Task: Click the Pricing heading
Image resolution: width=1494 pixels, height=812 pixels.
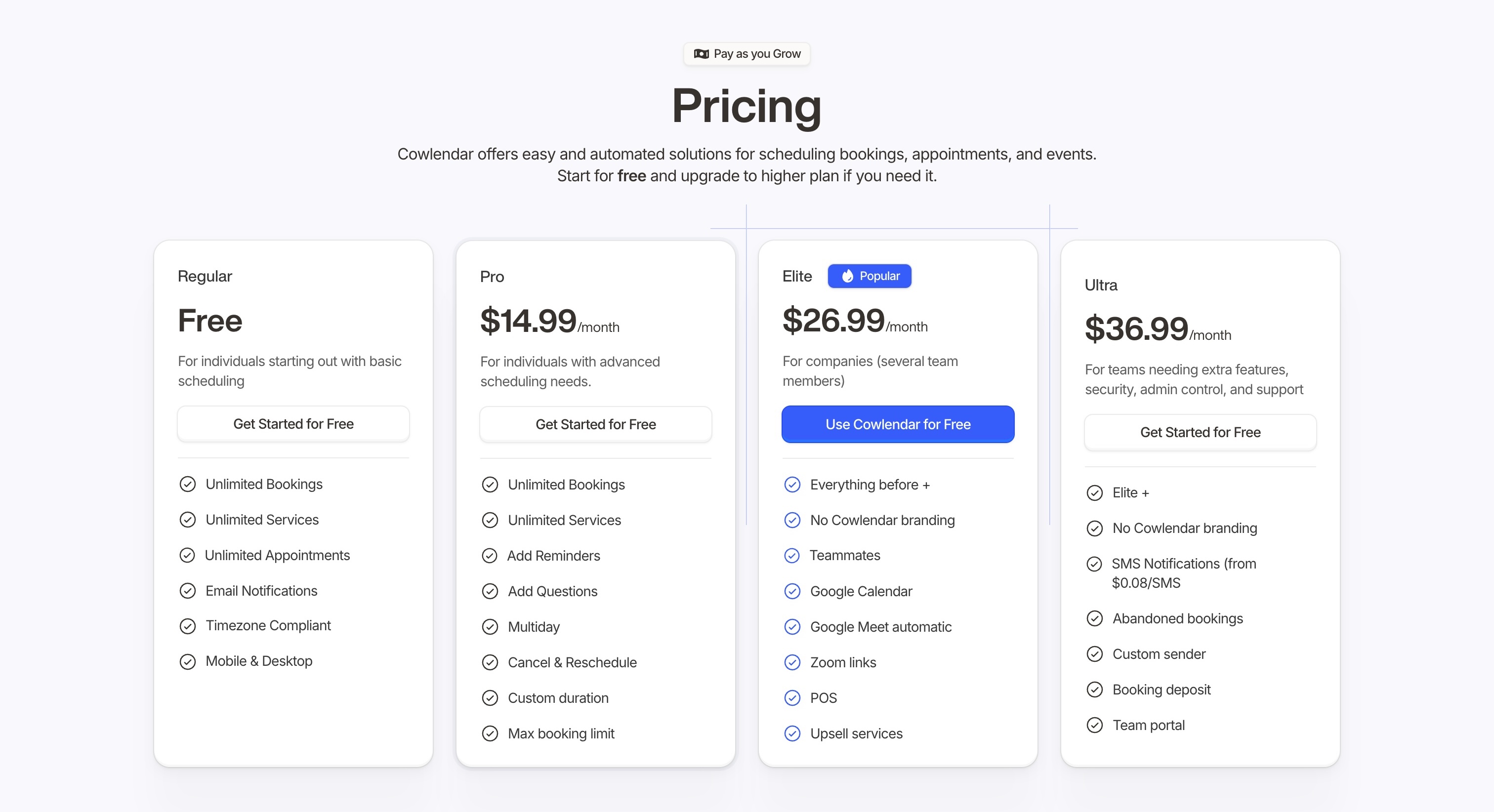Action: (747, 106)
